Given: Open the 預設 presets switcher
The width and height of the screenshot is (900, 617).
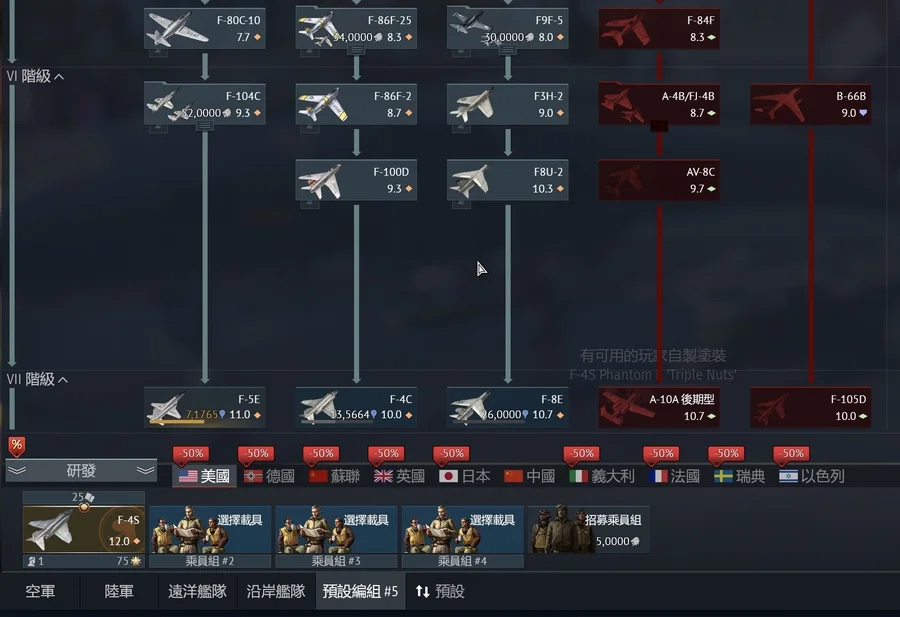Looking at the screenshot, I should pyautogui.click(x=440, y=591).
